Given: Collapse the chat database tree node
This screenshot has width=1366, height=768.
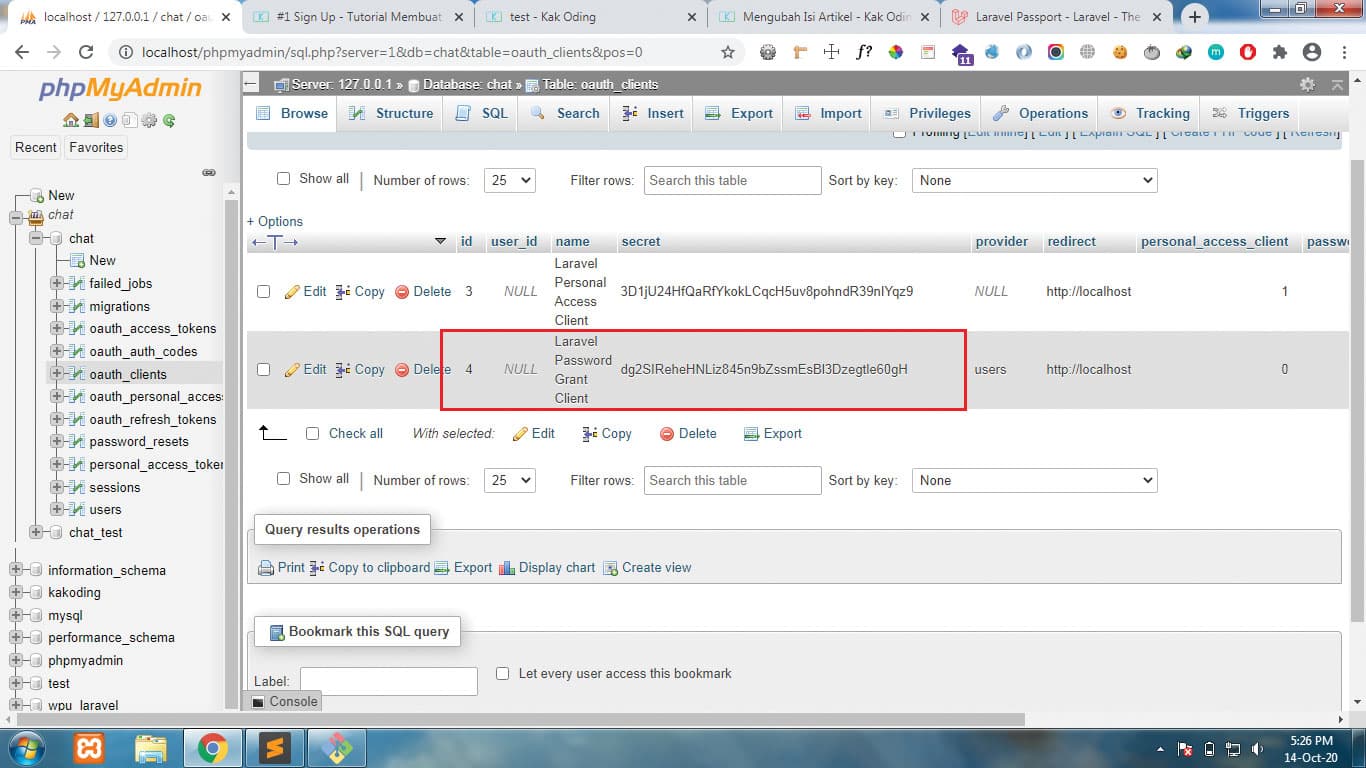Looking at the screenshot, I should click(x=35, y=238).
